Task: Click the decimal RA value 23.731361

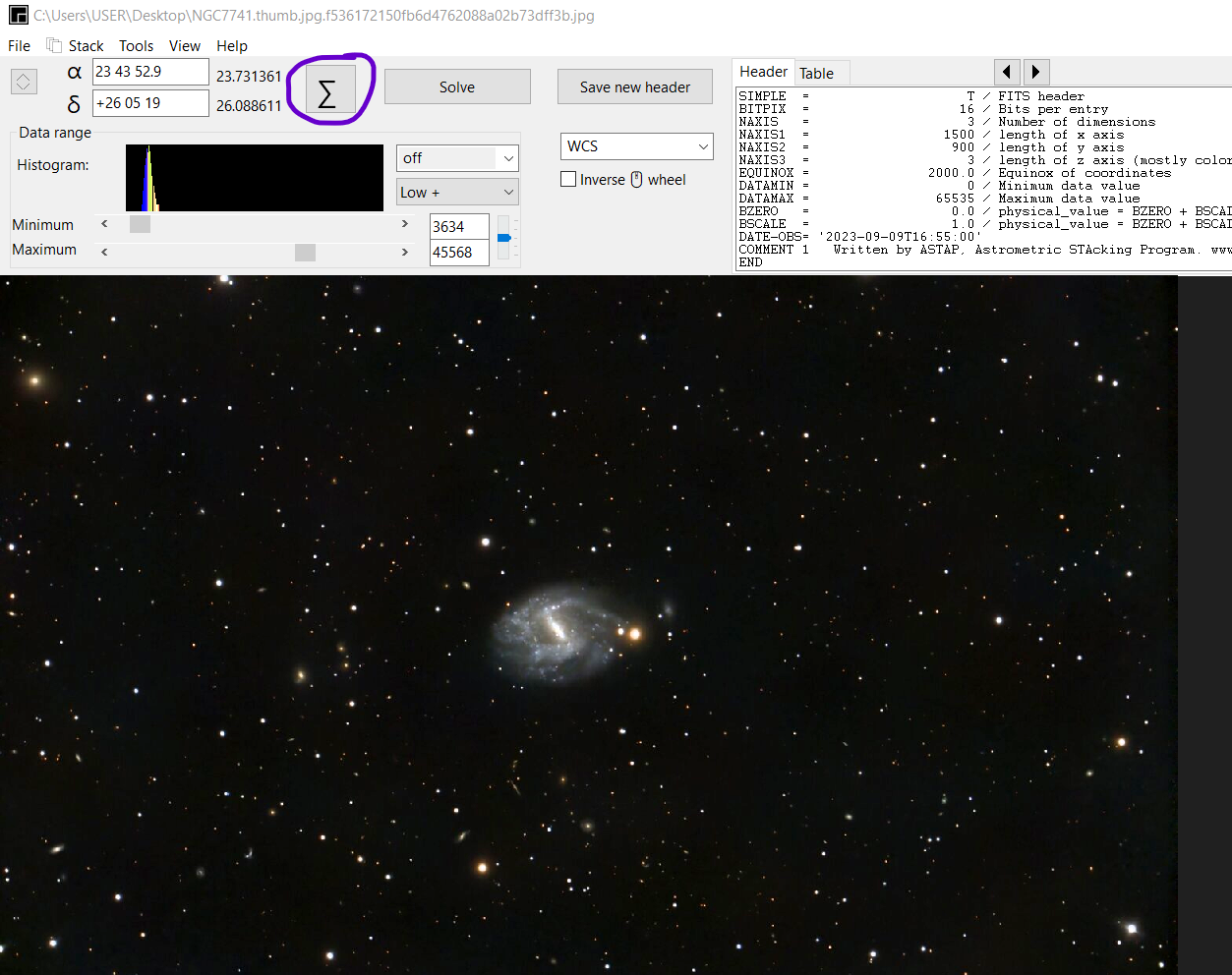Action: 249,76
